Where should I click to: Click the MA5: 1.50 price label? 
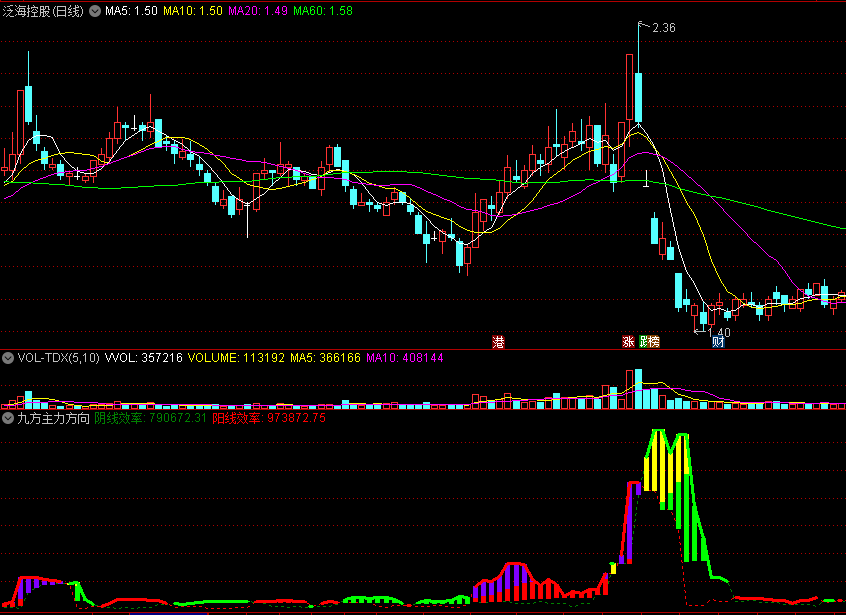pyautogui.click(x=131, y=11)
